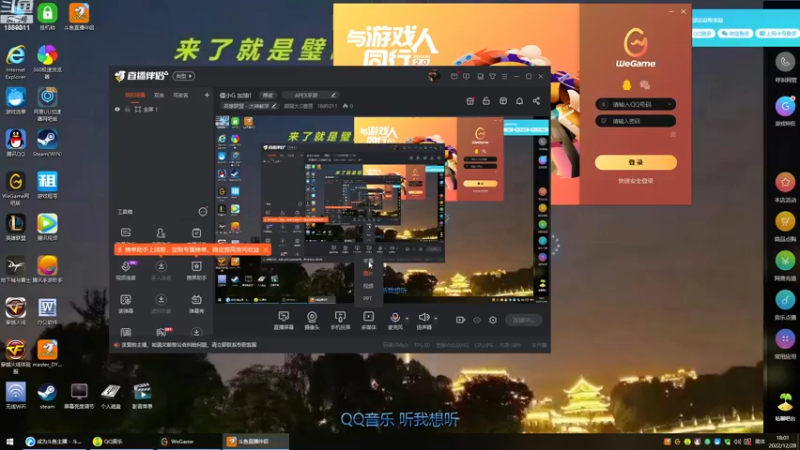
Task: Open 呼叫网管 phone icon in right sidebar
Action: coord(785,62)
